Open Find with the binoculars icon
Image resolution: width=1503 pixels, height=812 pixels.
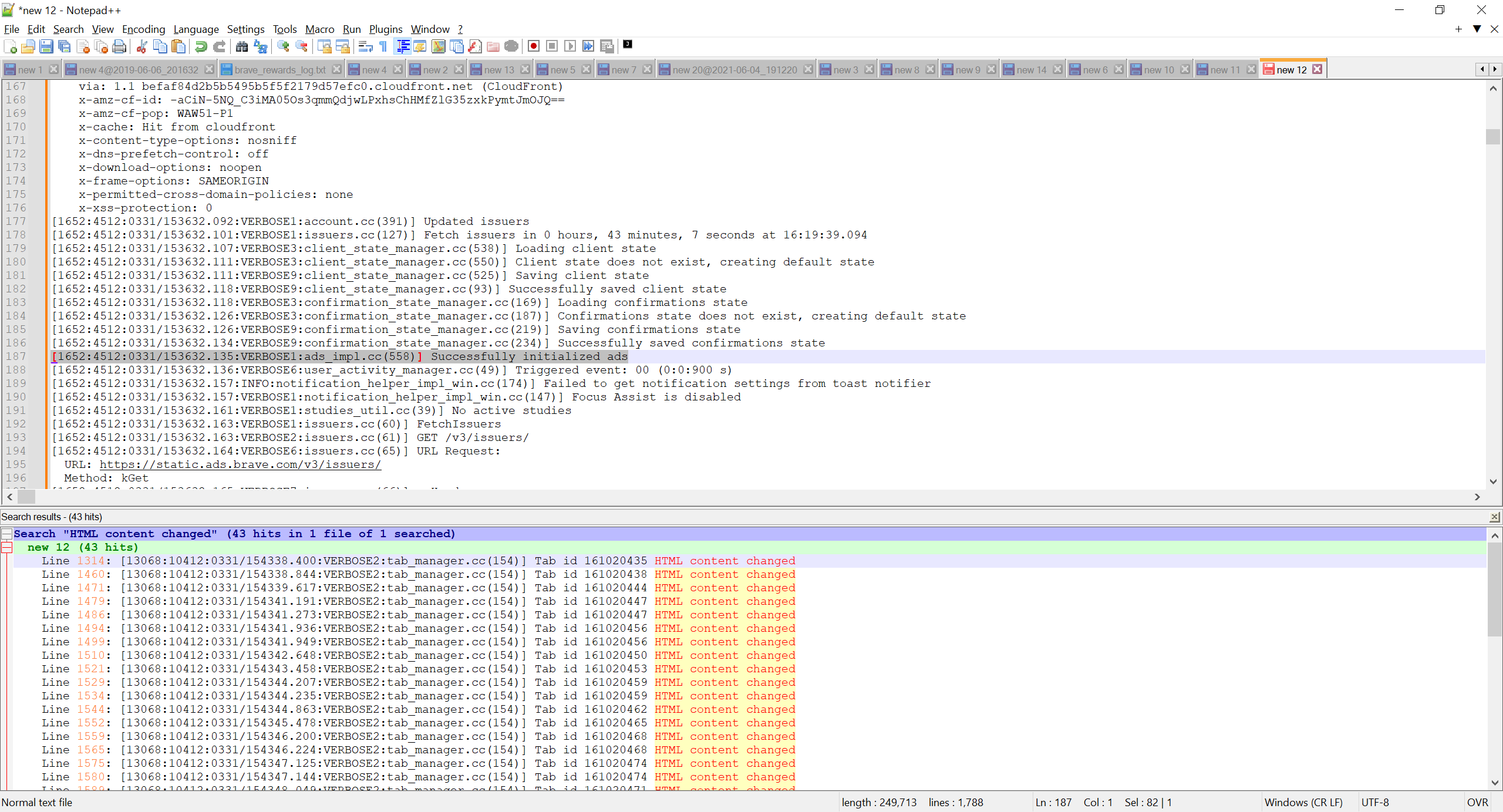(241, 46)
